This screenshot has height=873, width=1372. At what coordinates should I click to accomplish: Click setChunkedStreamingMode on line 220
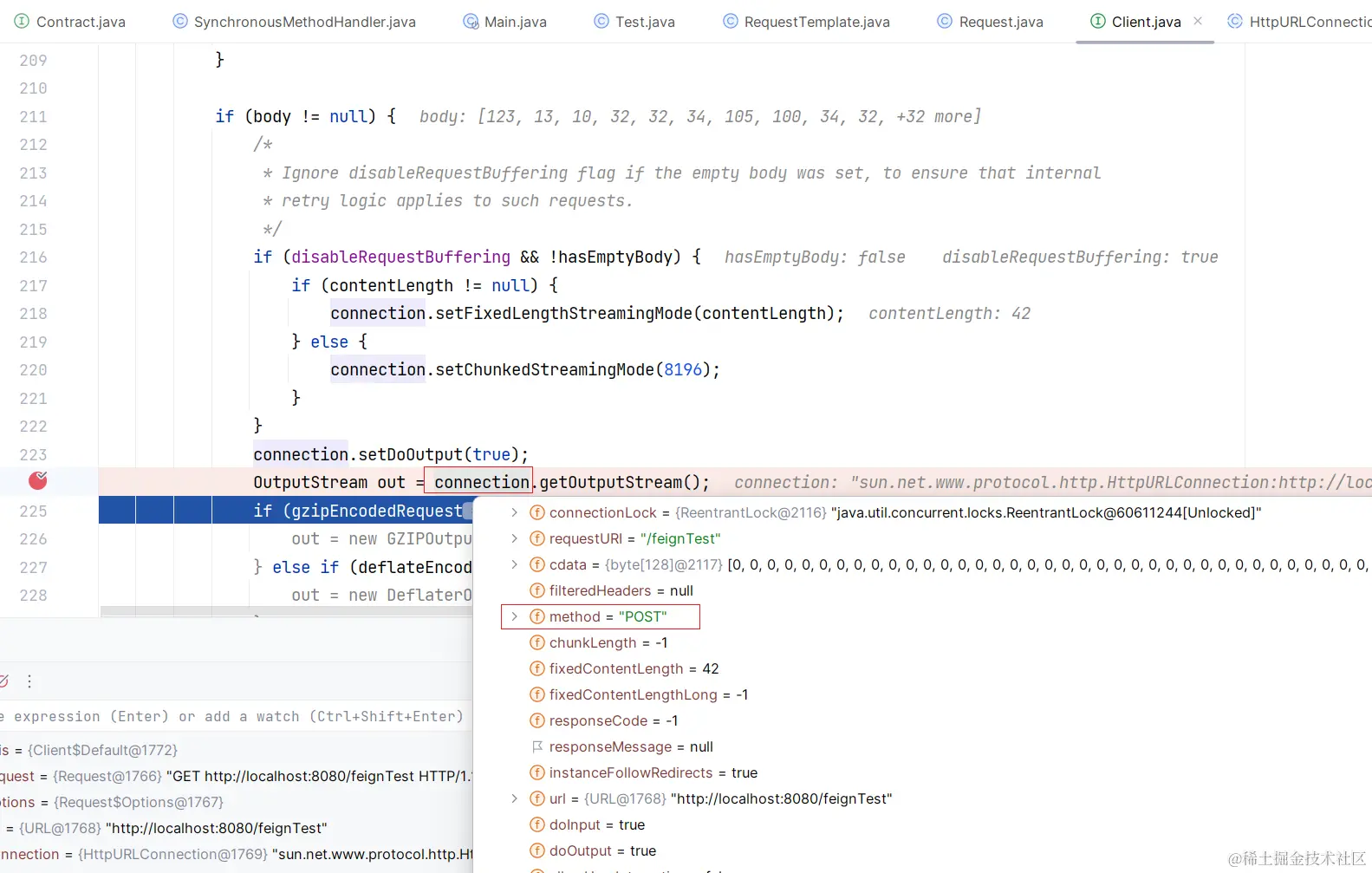click(x=544, y=369)
